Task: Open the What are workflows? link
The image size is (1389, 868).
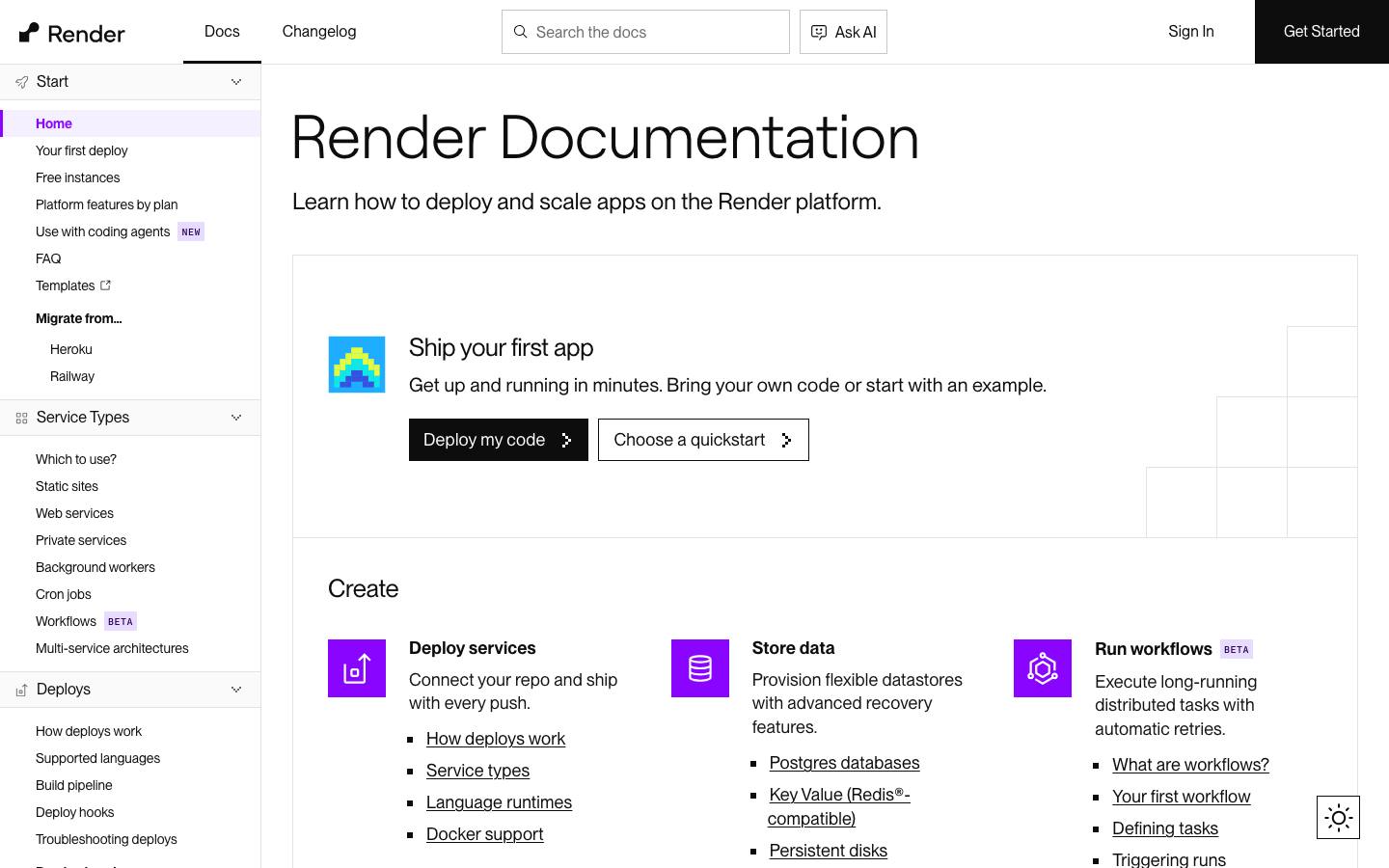Action: tap(1190, 765)
